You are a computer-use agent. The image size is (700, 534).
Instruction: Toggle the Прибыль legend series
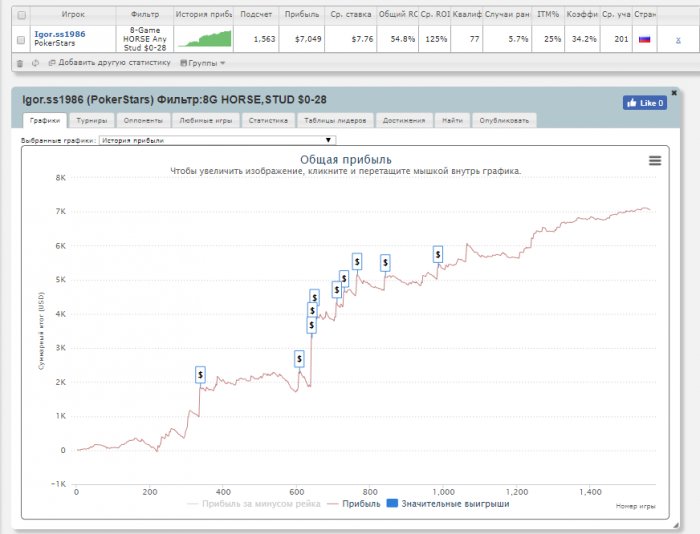(354, 504)
